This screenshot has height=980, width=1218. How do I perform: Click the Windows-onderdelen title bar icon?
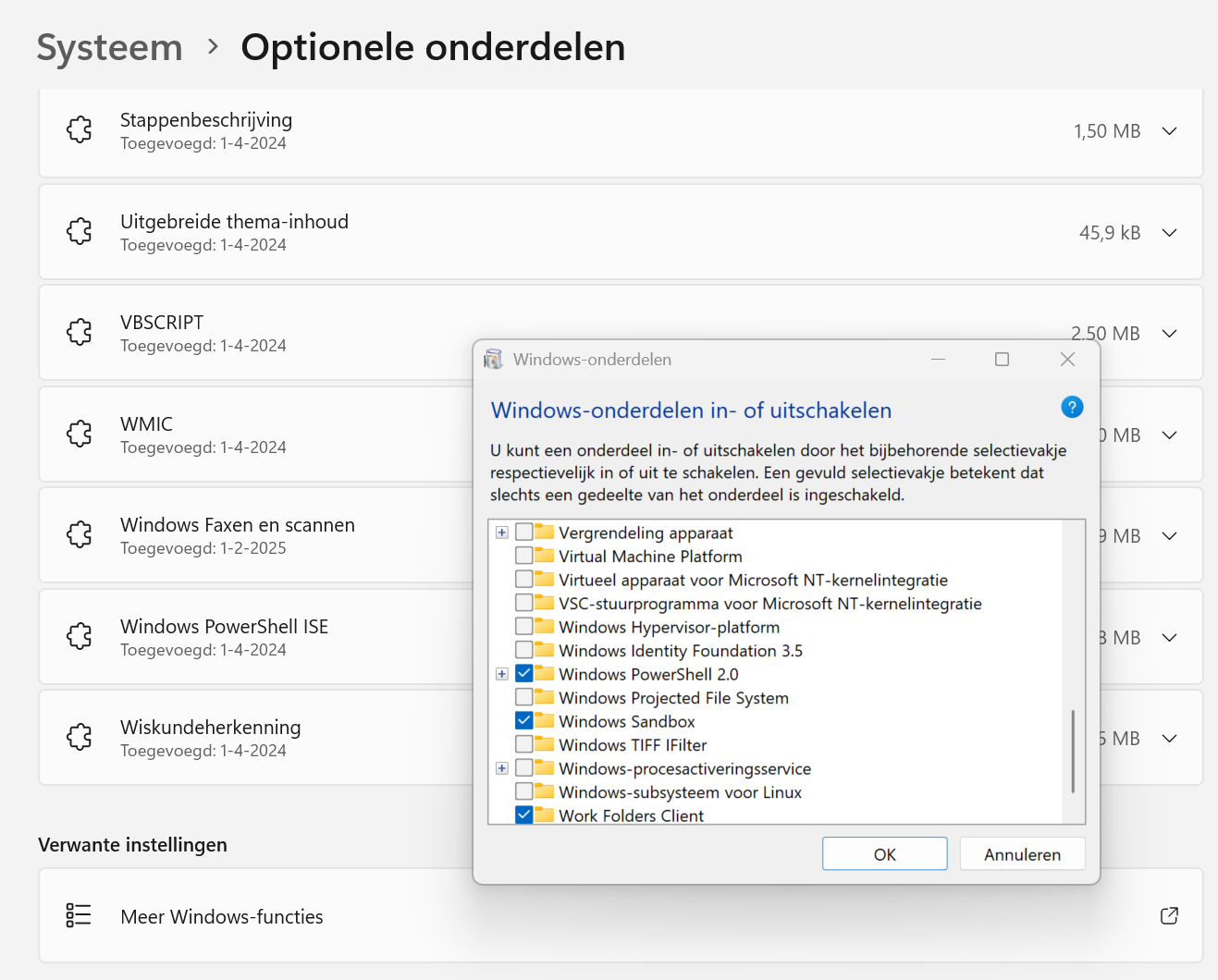tap(494, 360)
